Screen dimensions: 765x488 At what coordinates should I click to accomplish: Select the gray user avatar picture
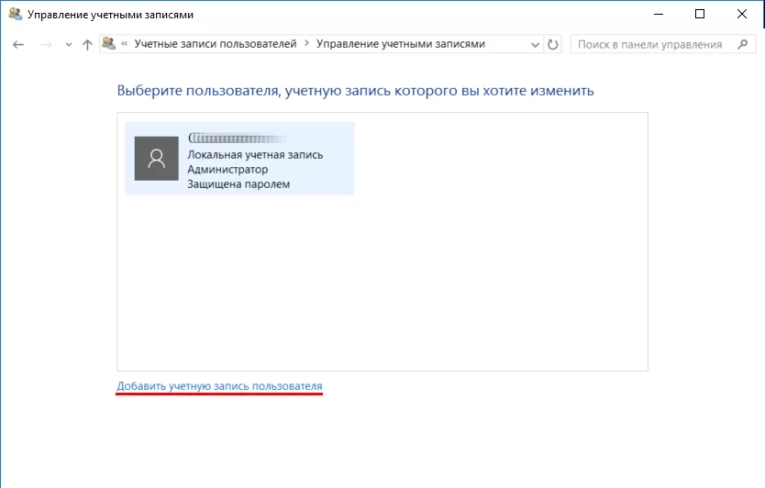tap(156, 158)
